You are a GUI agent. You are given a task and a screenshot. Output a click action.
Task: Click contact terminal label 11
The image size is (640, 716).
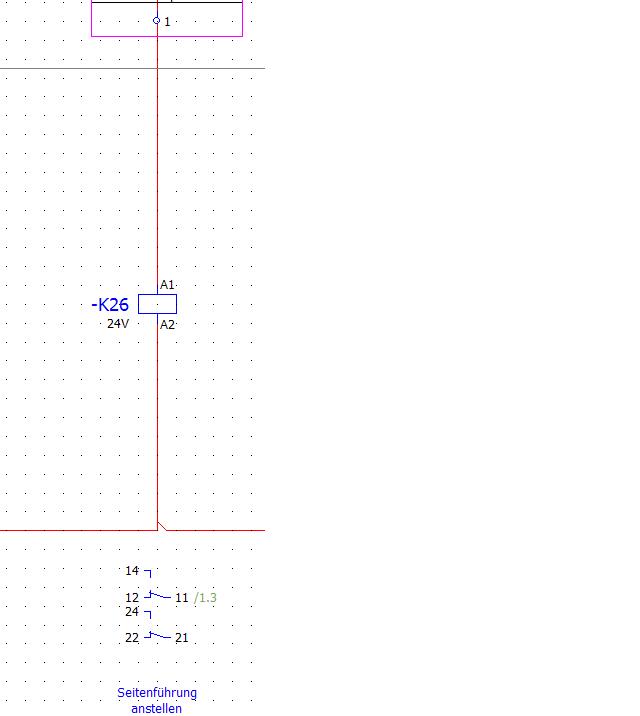pyautogui.click(x=182, y=598)
